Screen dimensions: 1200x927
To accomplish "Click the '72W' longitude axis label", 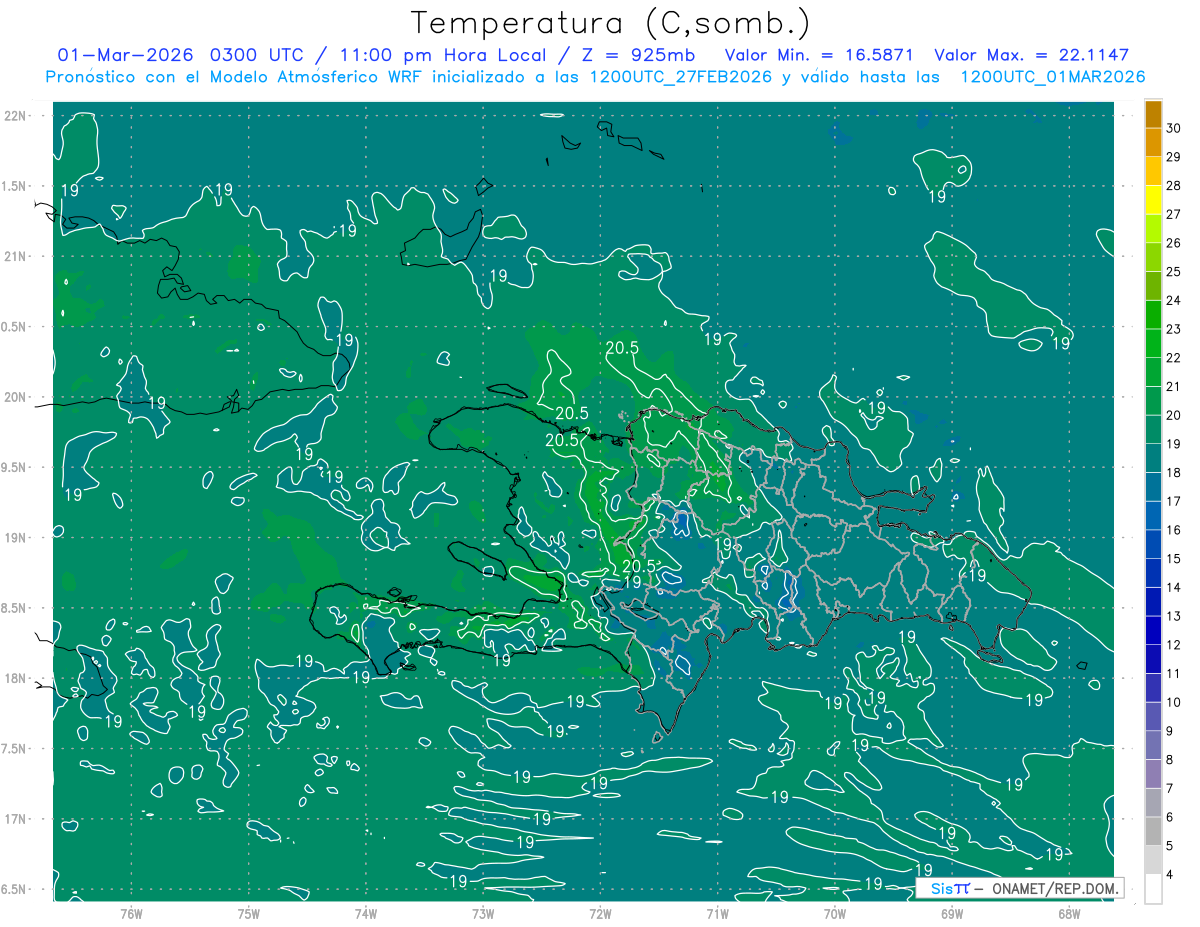I will [600, 914].
